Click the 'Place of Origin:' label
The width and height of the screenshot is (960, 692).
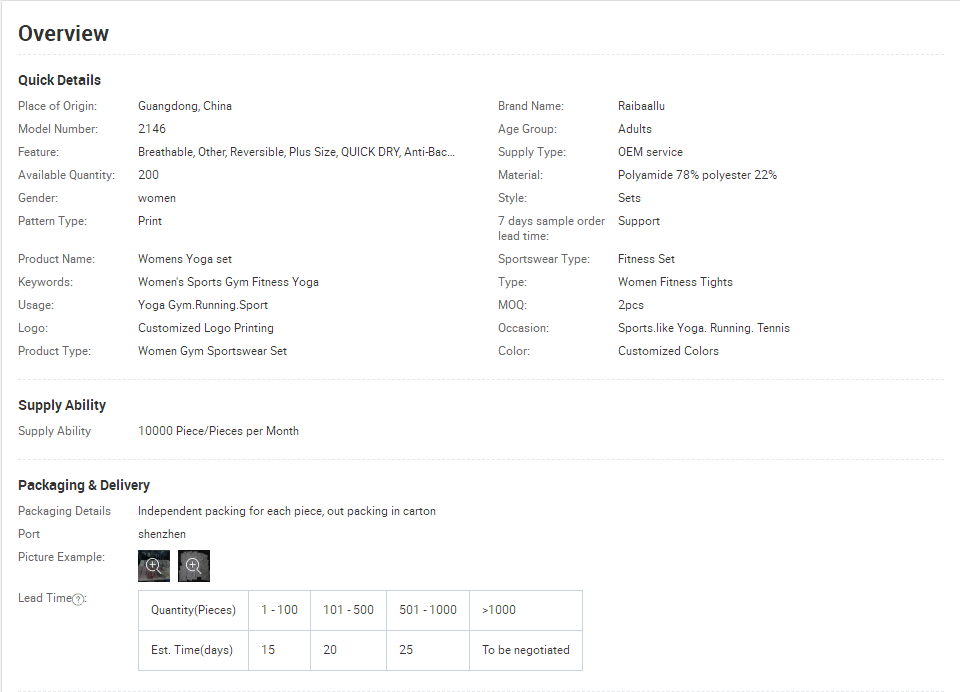pyautogui.click(x=58, y=106)
